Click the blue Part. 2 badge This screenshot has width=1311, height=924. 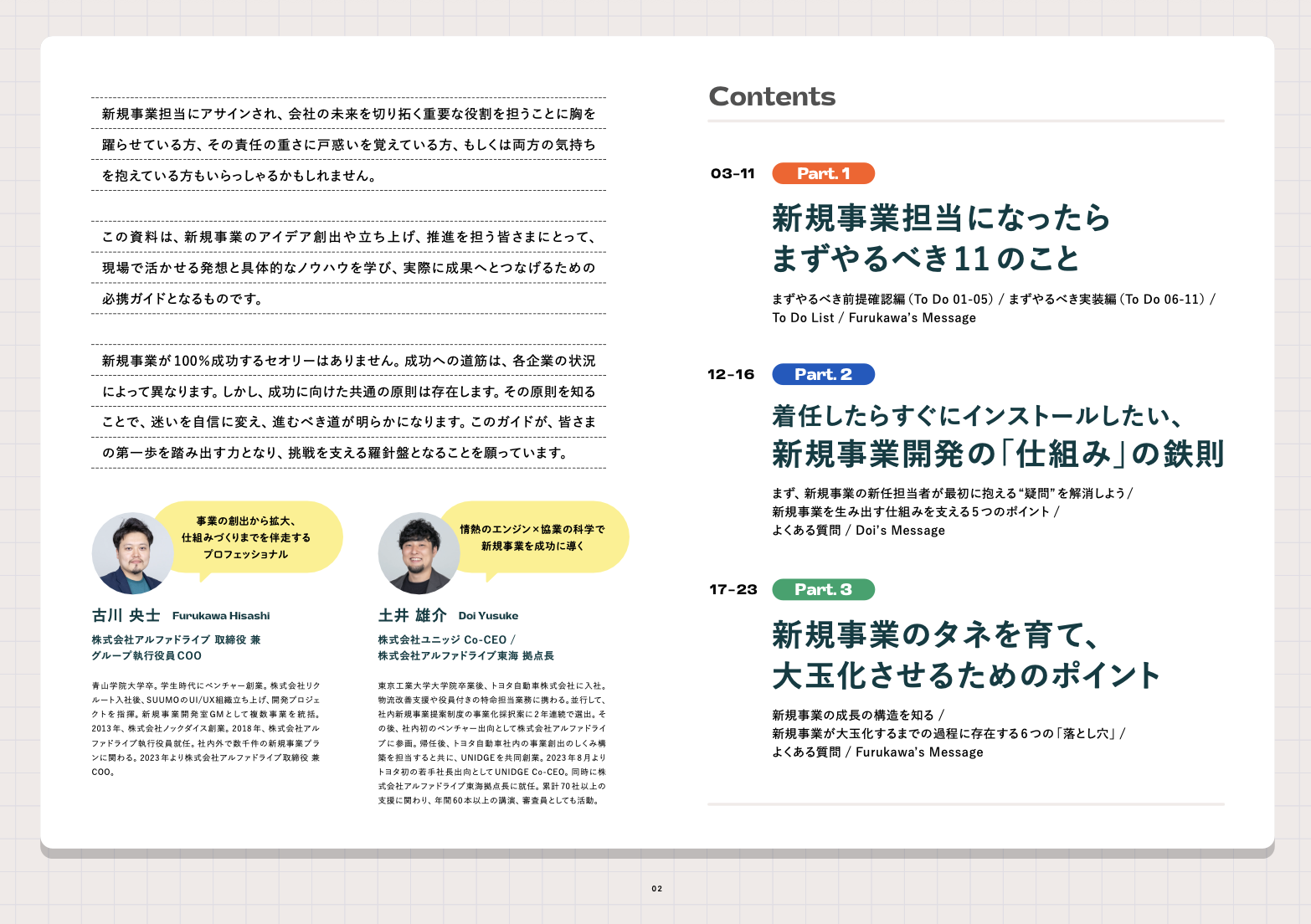823,374
